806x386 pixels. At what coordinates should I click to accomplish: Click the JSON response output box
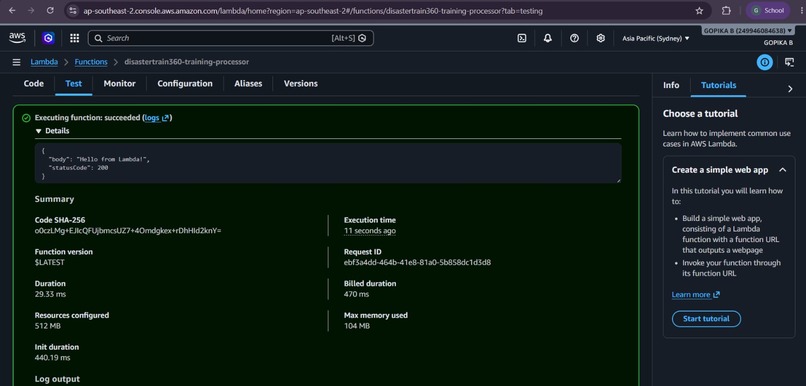(328, 163)
